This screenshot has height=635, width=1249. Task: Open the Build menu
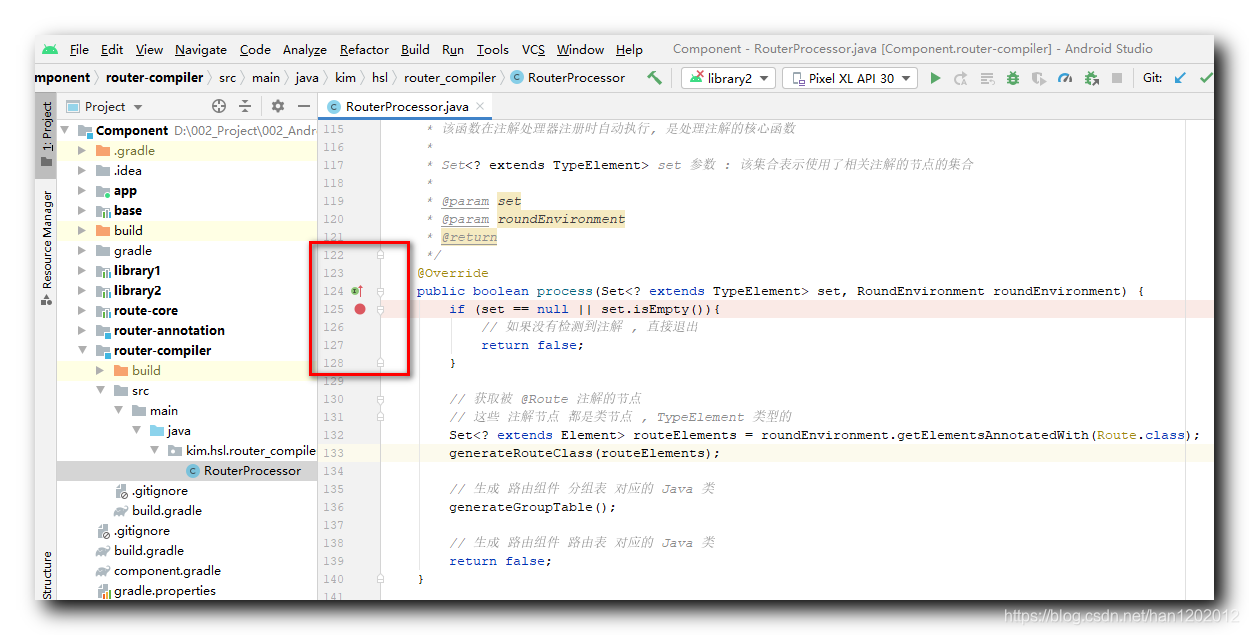[x=415, y=49]
